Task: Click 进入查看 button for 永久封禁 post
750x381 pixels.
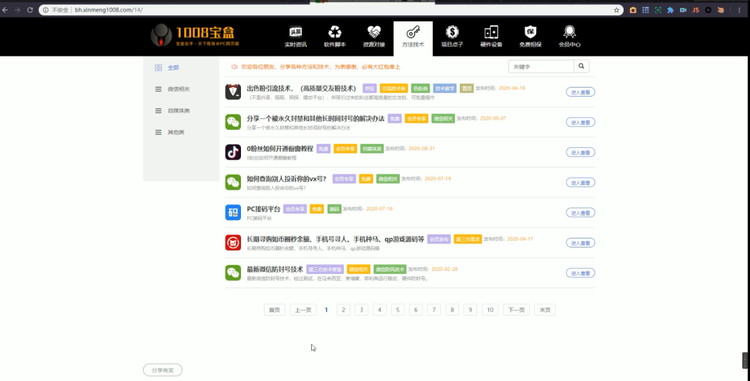Action: [x=580, y=122]
